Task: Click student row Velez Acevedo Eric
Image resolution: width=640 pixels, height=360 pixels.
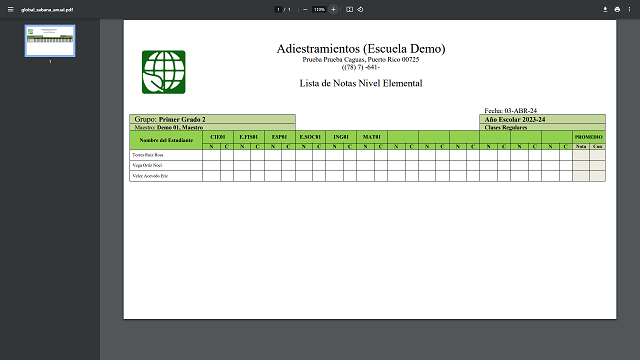Action: pos(367,176)
